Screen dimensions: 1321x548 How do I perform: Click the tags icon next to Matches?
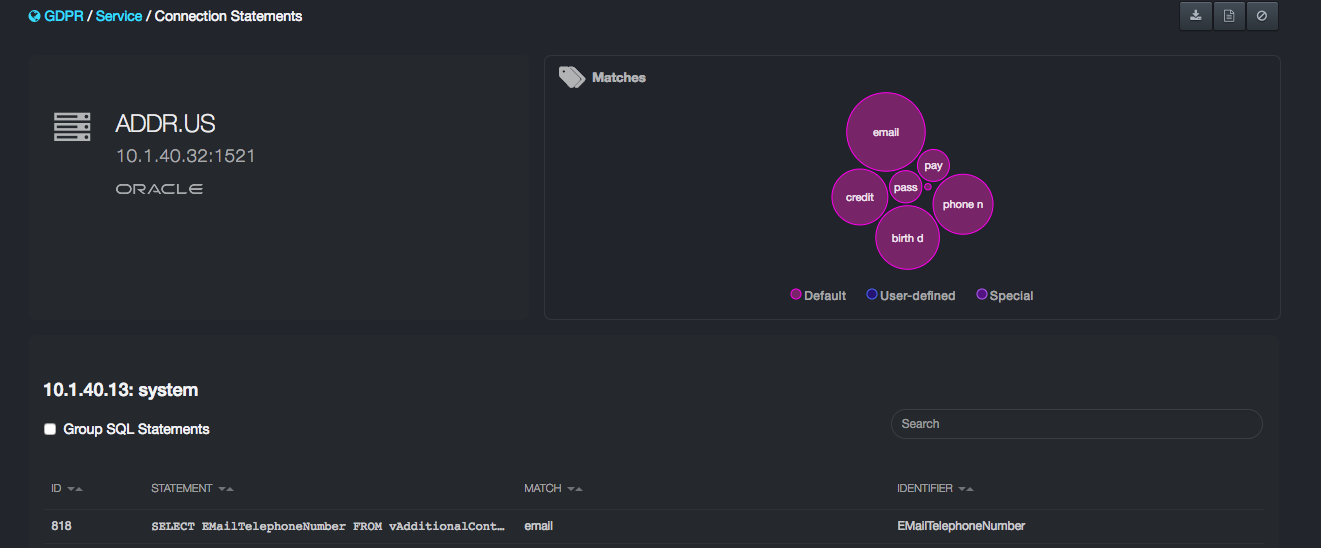tap(571, 77)
